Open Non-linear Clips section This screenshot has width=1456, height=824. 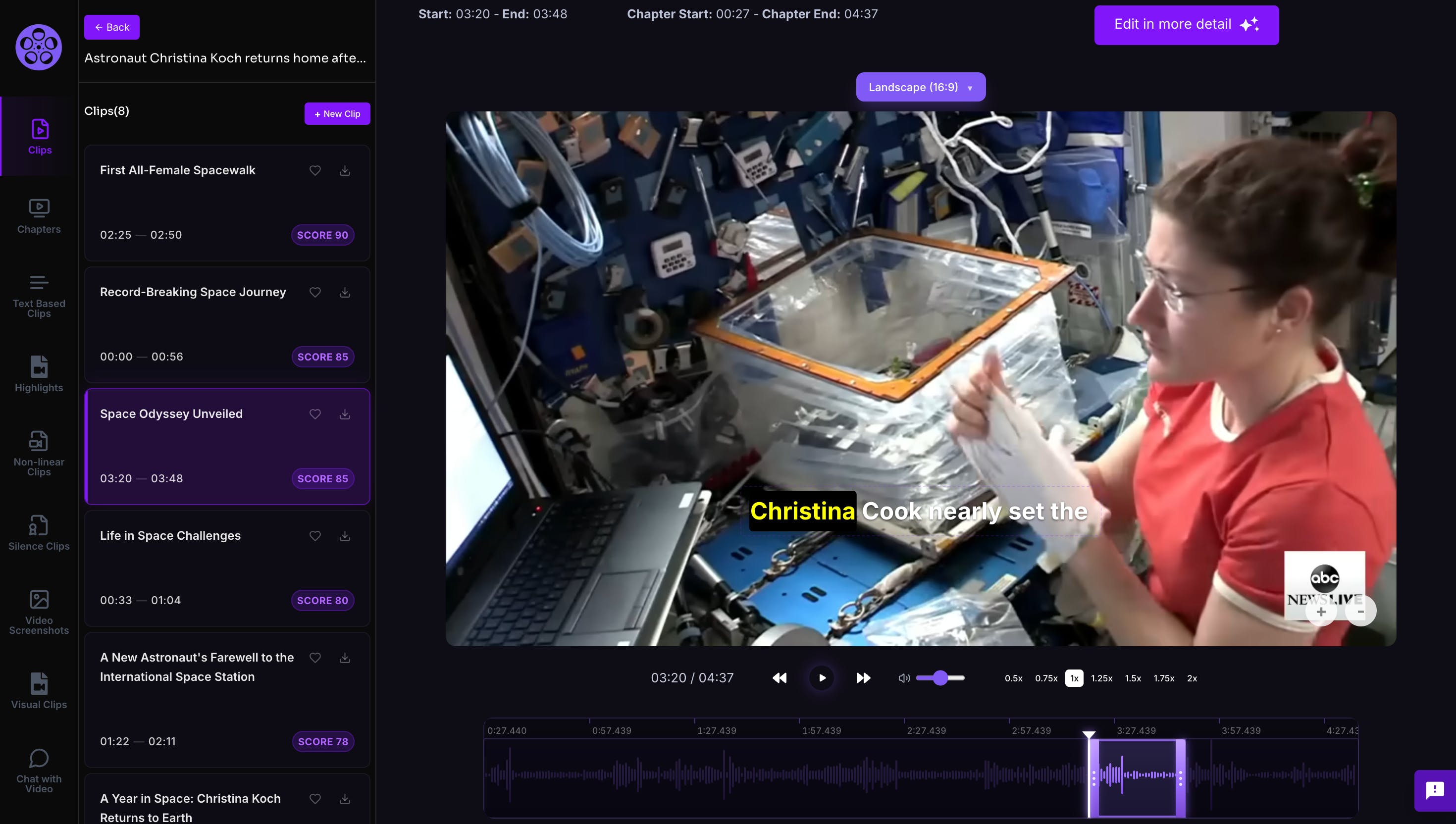tap(39, 453)
